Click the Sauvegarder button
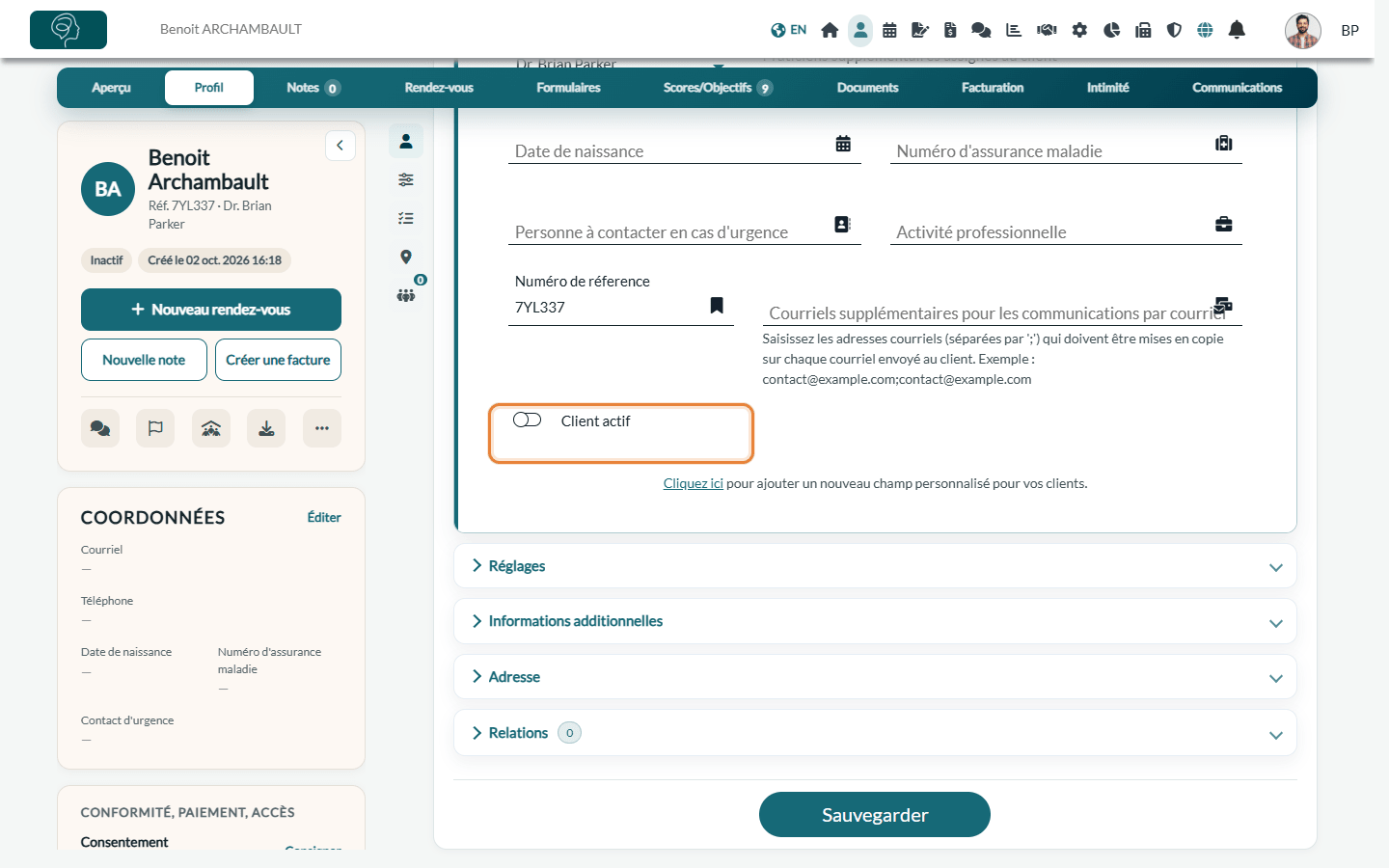The image size is (1389, 868). (875, 815)
